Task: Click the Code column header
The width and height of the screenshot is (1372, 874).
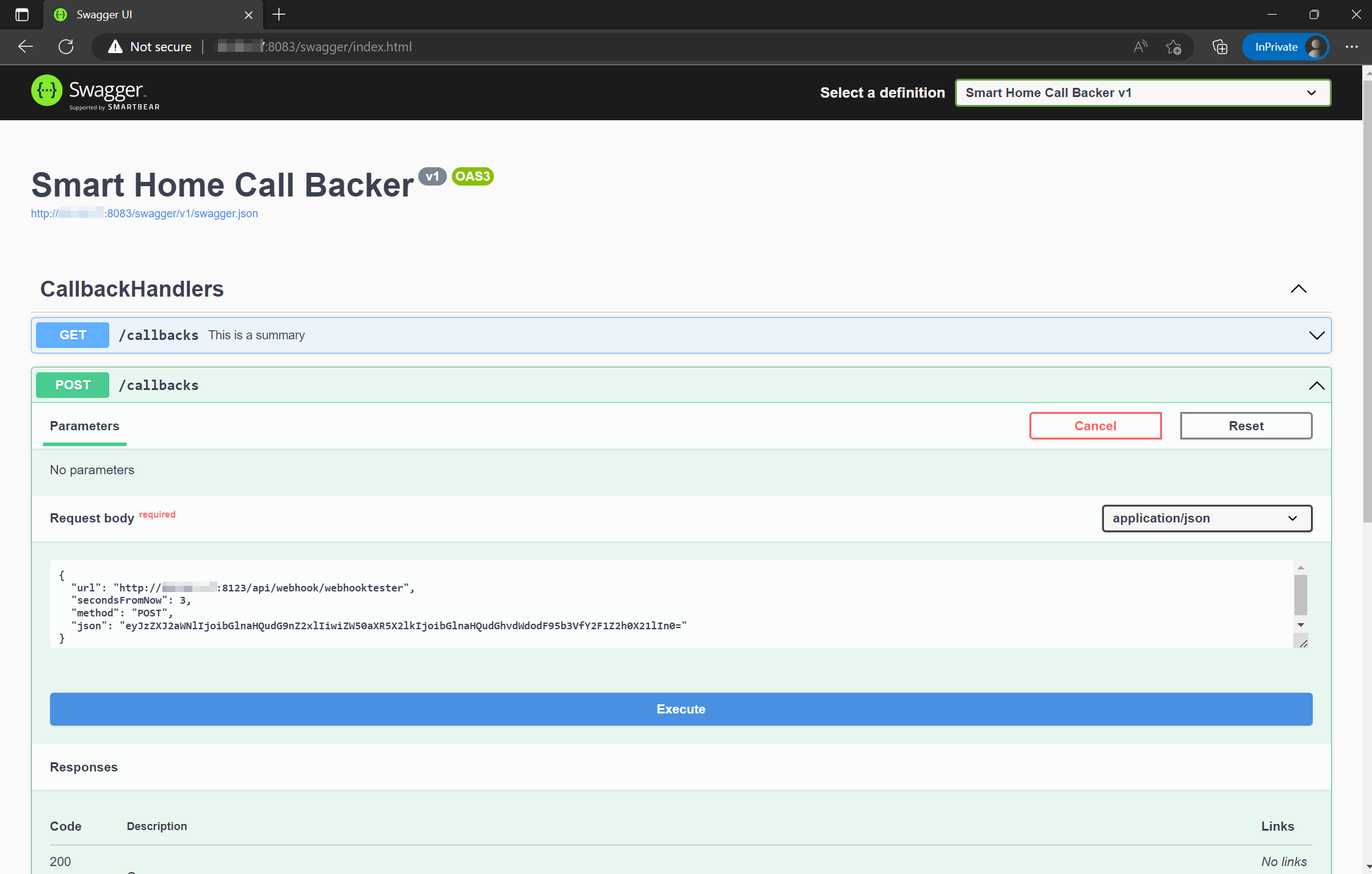Action: (x=65, y=826)
